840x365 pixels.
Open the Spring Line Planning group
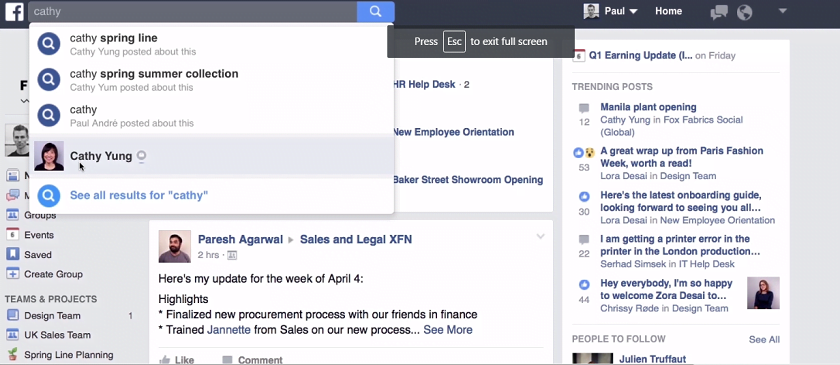69,355
